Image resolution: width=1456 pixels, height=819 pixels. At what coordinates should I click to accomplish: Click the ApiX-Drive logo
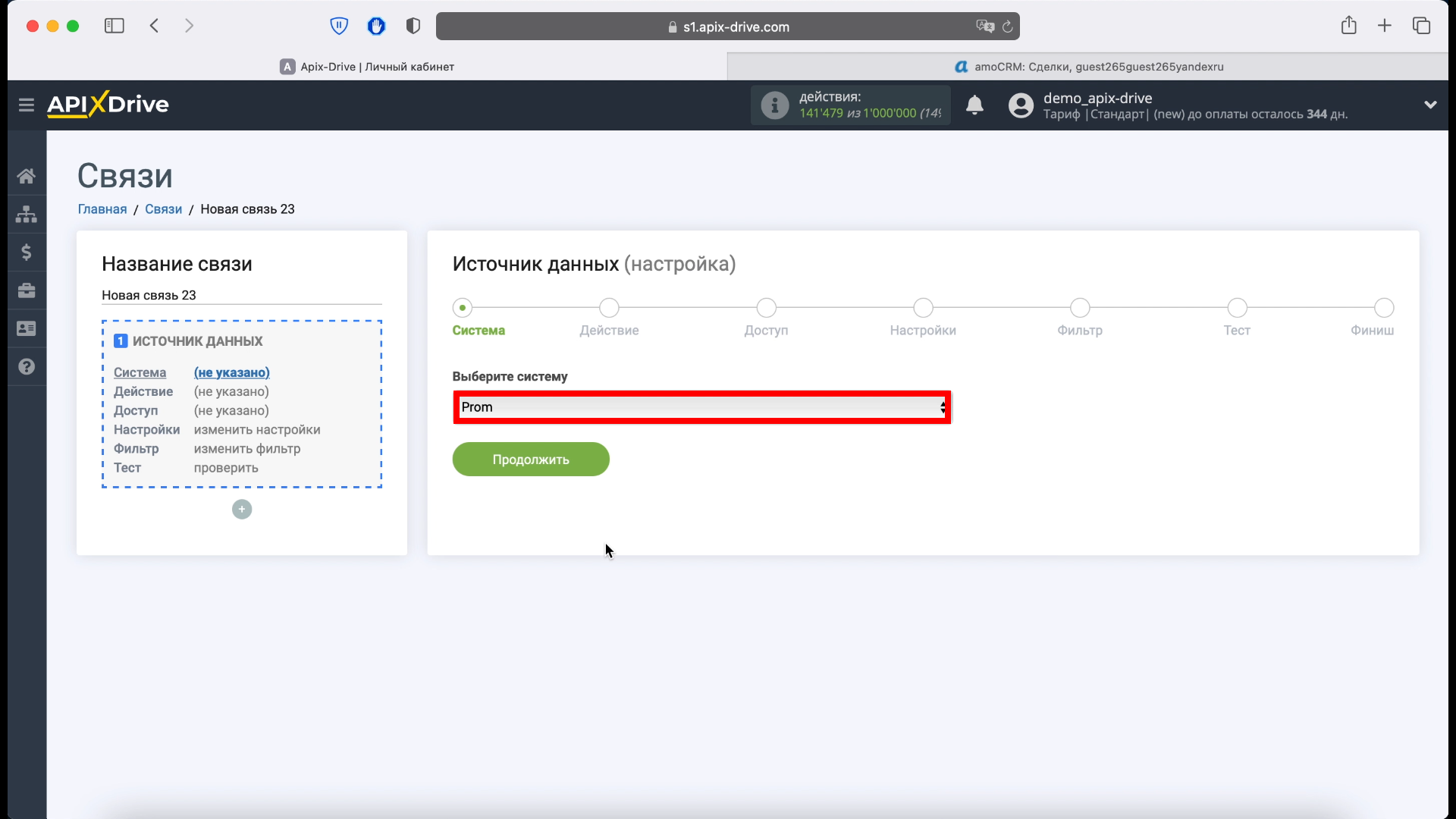click(108, 104)
